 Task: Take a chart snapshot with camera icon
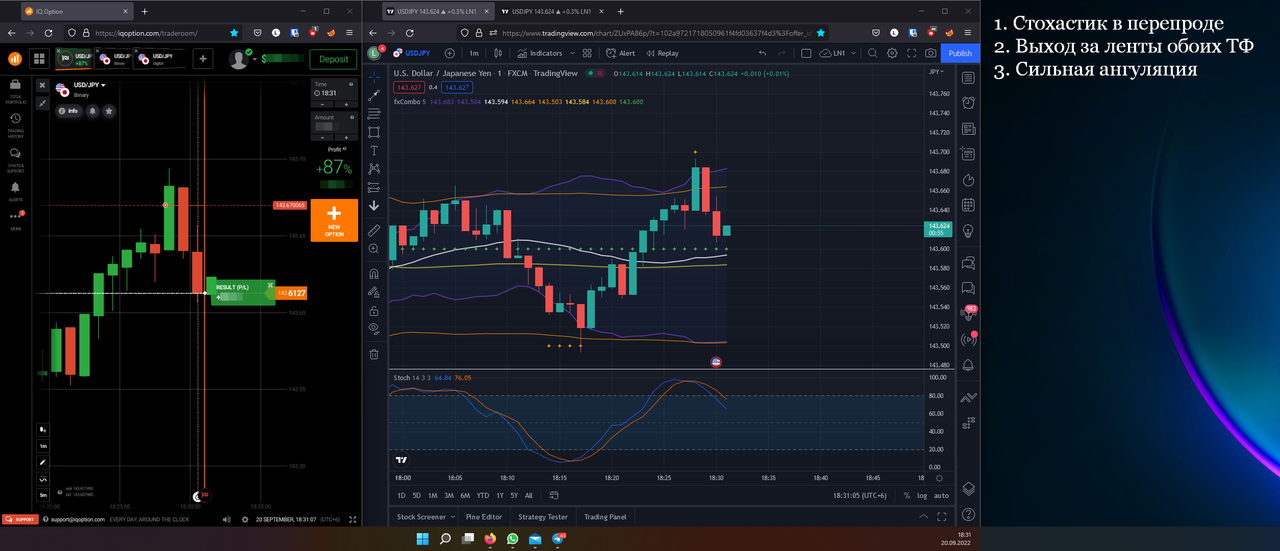pos(931,53)
